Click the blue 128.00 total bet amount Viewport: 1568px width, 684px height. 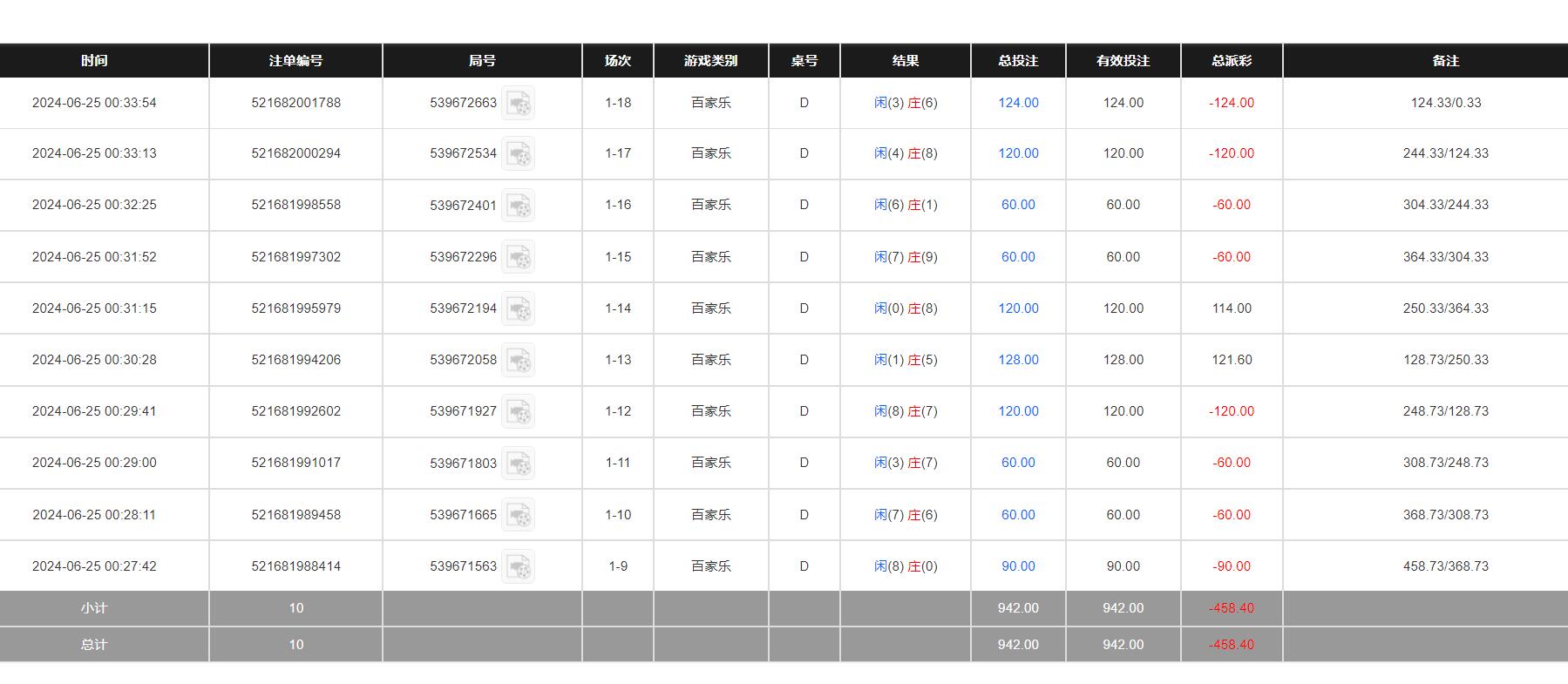[1018, 360]
